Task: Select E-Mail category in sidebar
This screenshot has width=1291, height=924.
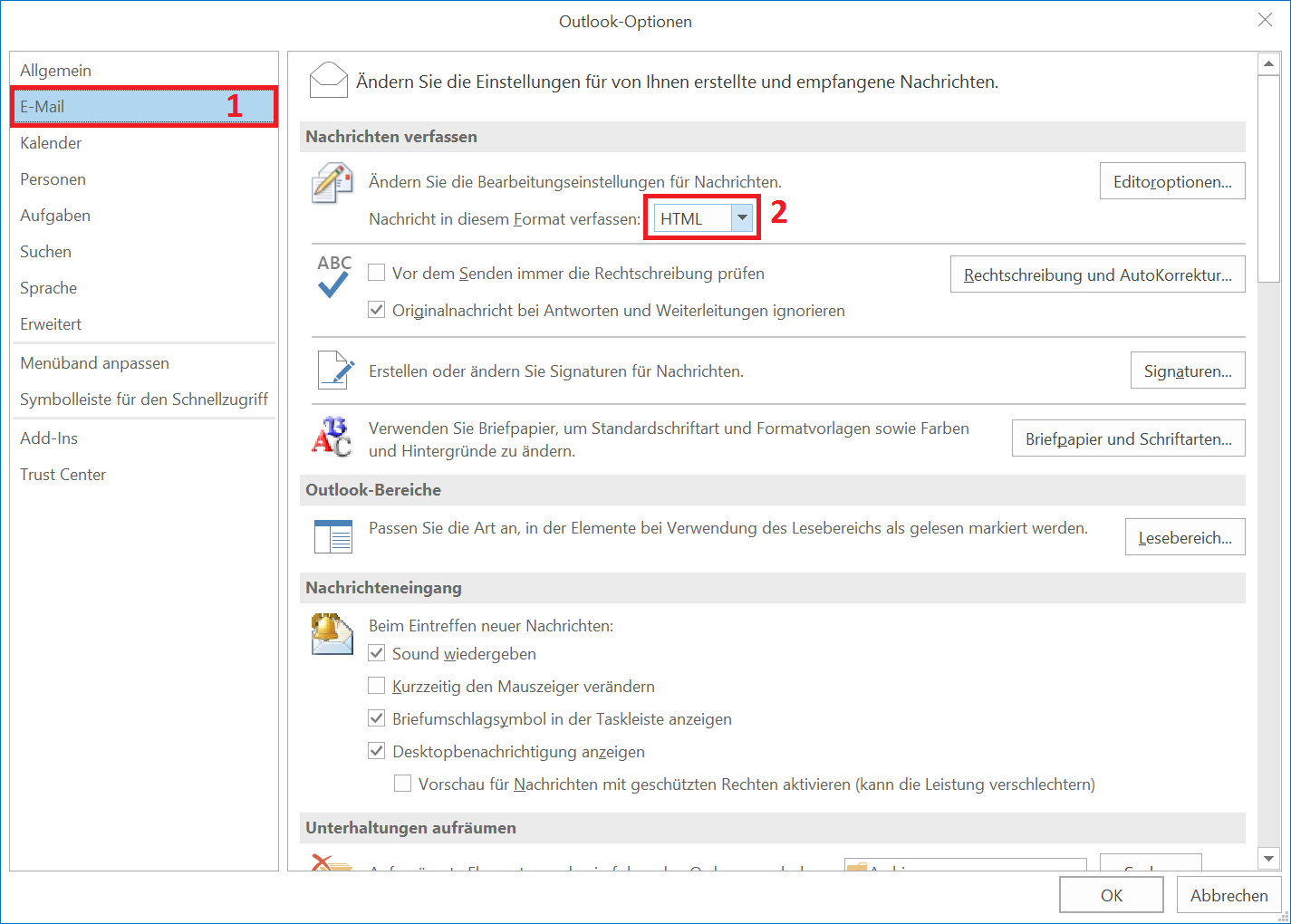Action: point(143,107)
